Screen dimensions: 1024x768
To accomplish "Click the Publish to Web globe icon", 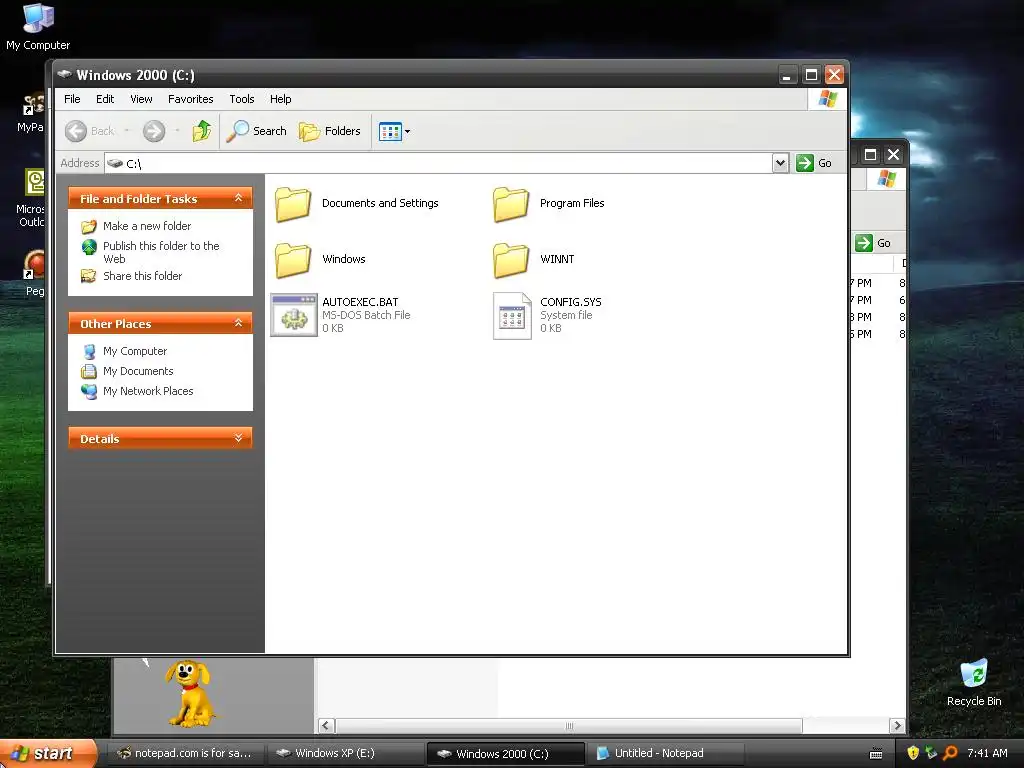I will (89, 247).
